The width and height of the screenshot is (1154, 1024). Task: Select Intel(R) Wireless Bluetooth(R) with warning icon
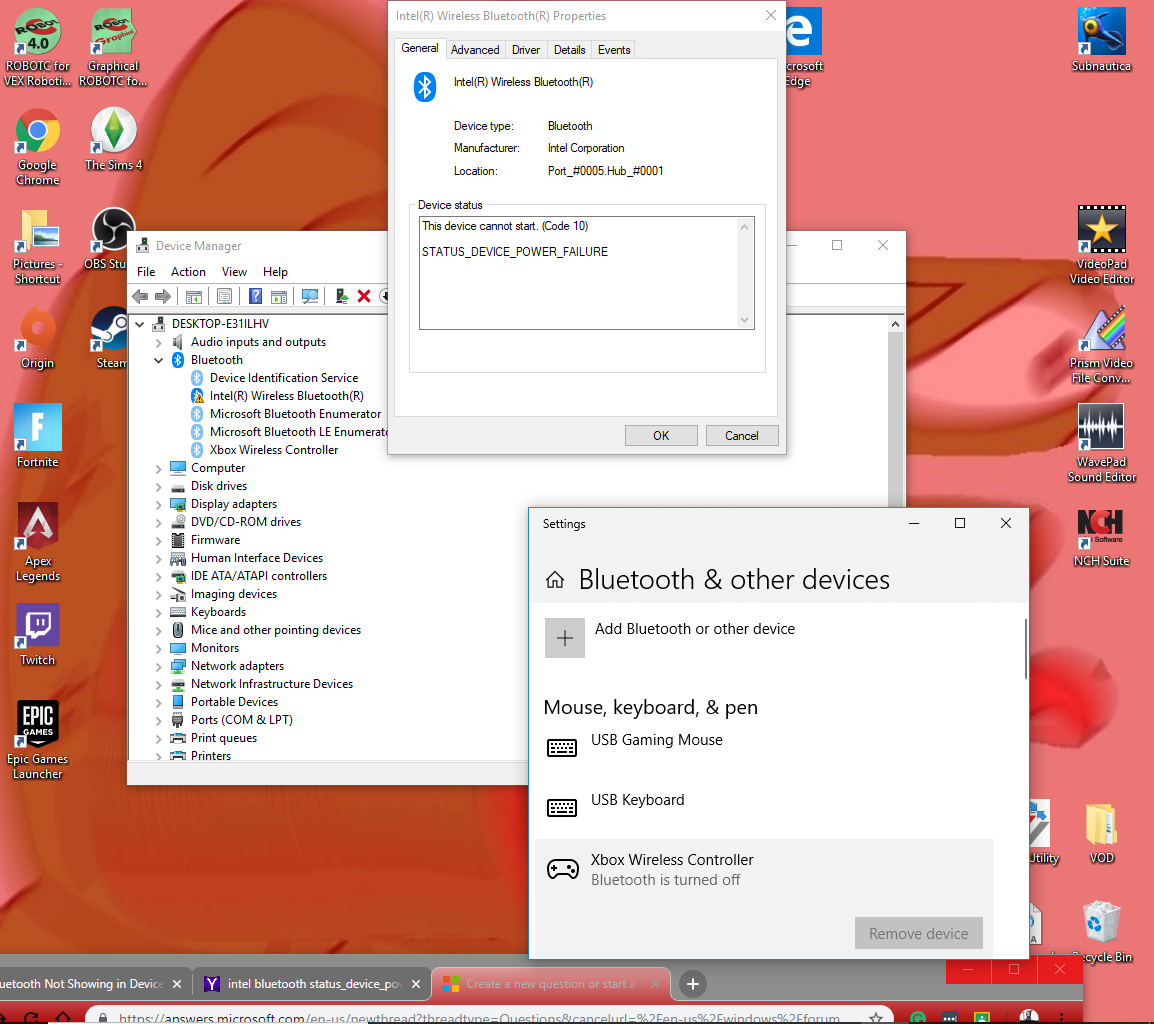click(286, 396)
